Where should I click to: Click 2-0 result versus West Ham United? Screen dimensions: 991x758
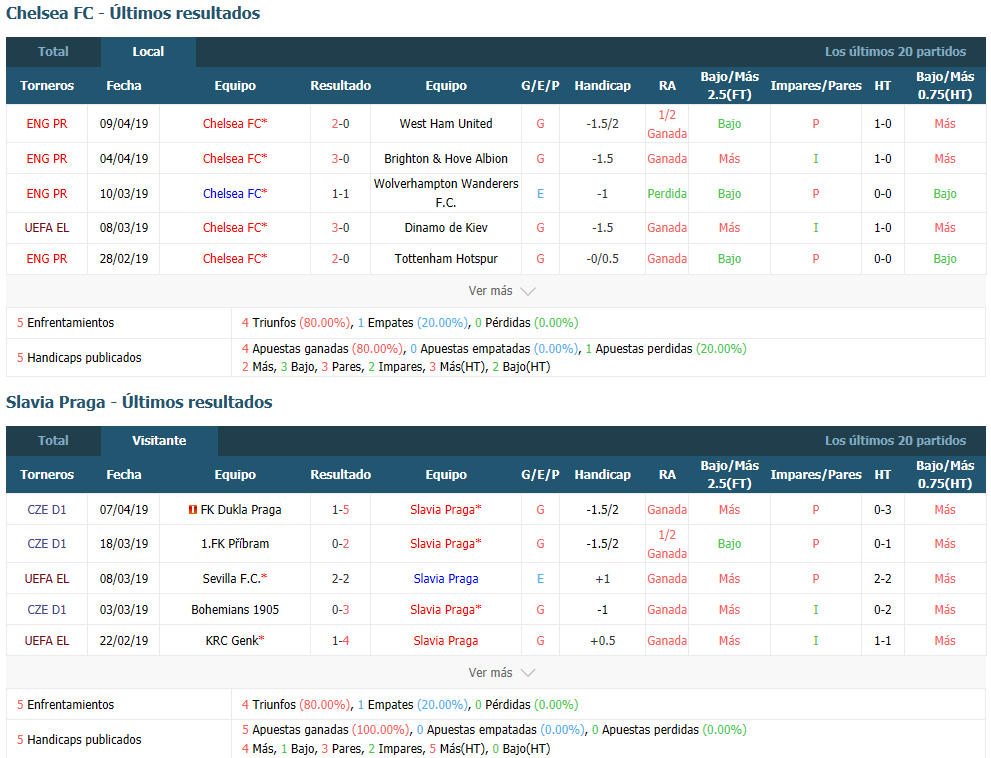340,124
